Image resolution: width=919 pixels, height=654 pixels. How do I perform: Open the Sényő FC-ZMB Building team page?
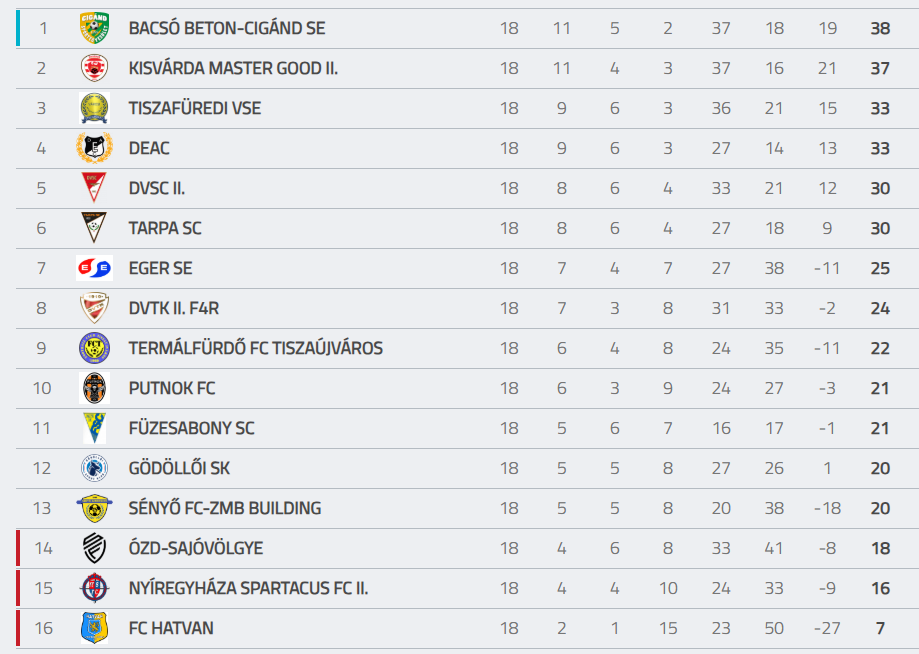225,508
